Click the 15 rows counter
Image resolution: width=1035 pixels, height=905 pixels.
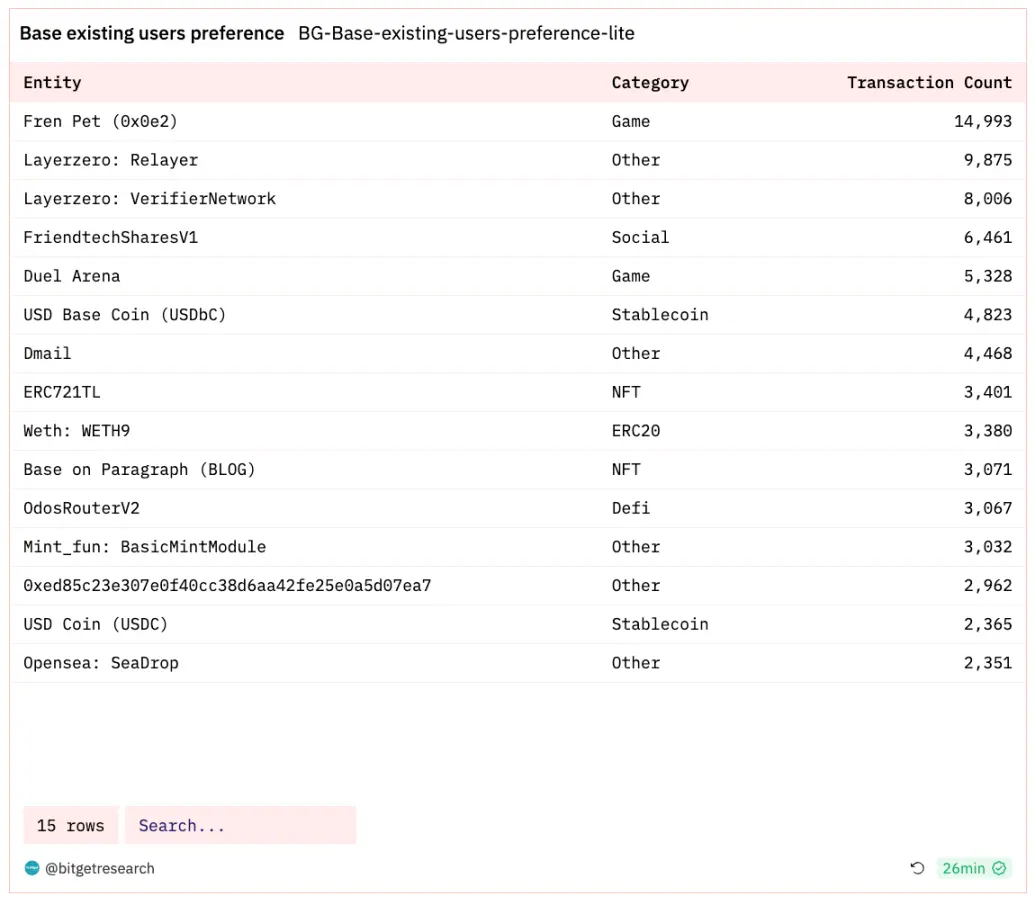coord(70,825)
